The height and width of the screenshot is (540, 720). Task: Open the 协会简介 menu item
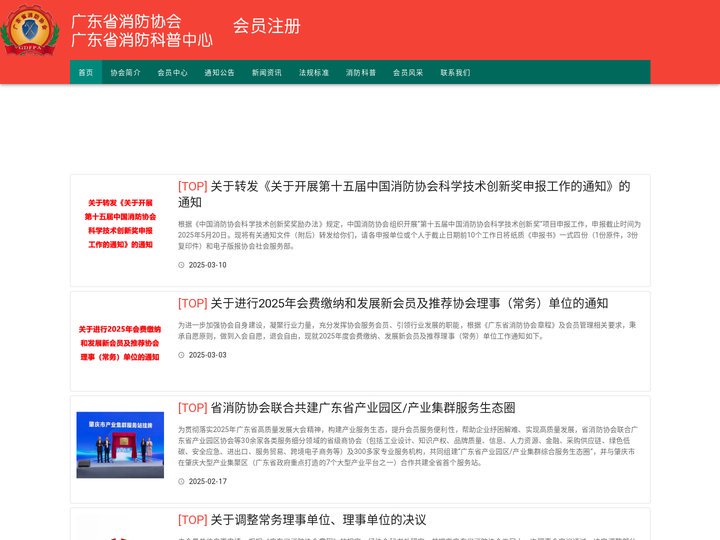click(125, 72)
